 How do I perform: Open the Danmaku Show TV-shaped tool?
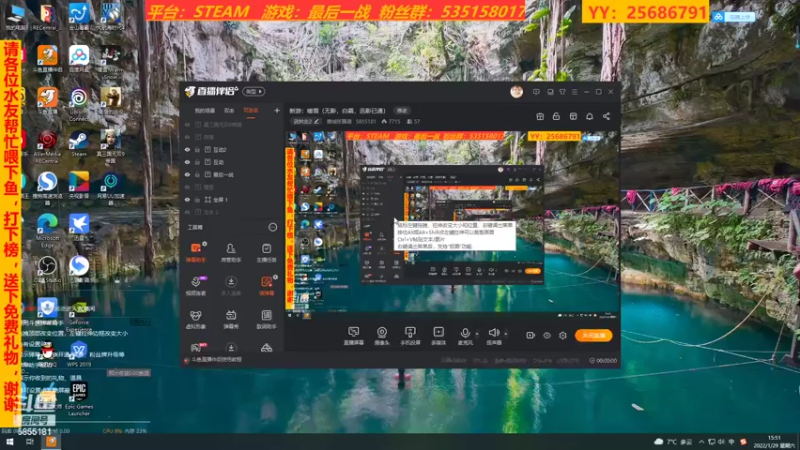231,319
